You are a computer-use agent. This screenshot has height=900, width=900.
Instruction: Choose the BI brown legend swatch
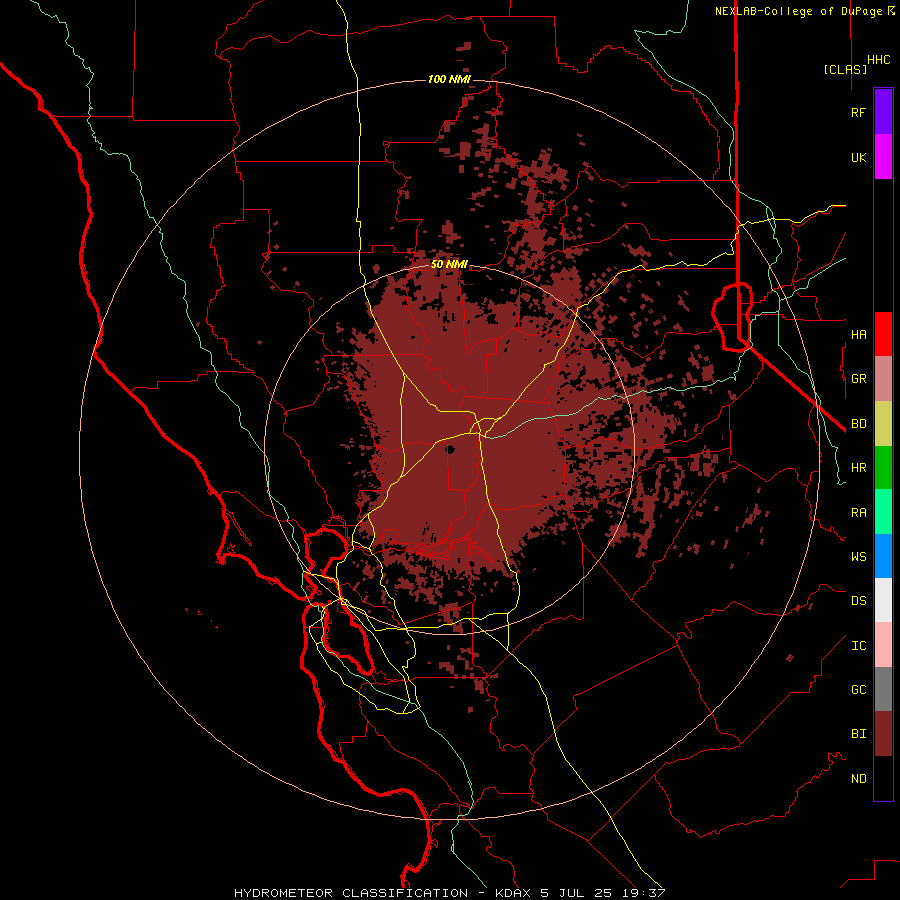(x=883, y=734)
